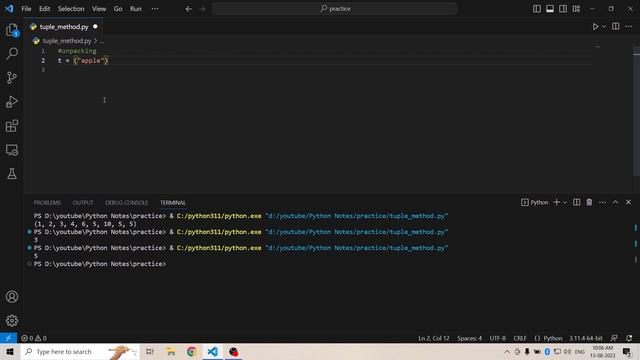Show more menu items via ellipsis

tap(155, 9)
